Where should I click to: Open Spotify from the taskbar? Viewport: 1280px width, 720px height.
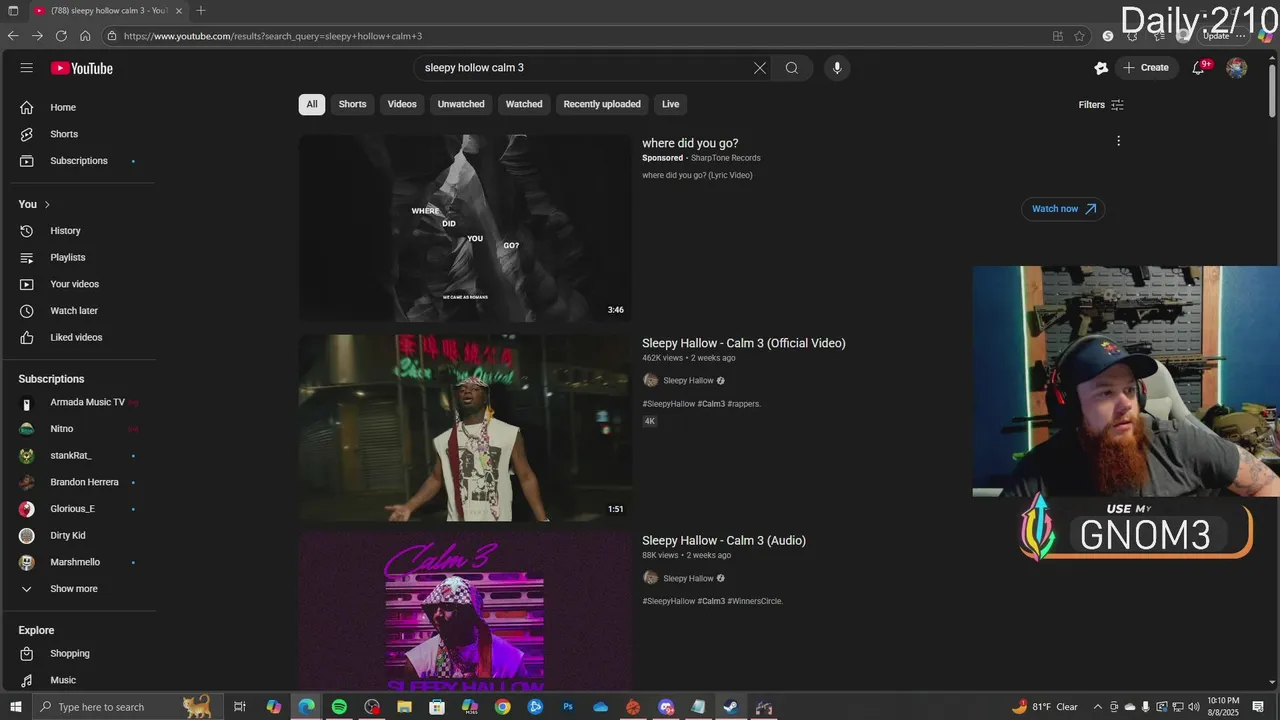tap(339, 707)
